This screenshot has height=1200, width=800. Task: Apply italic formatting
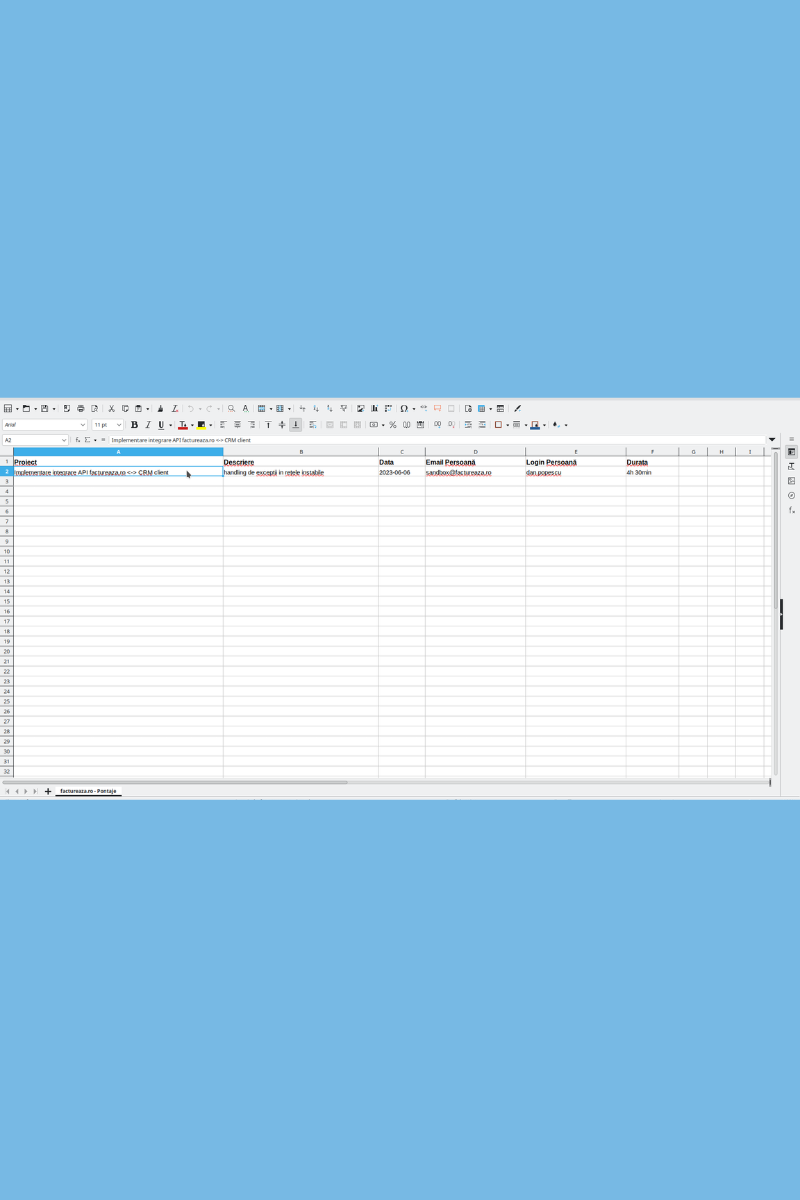(147, 424)
